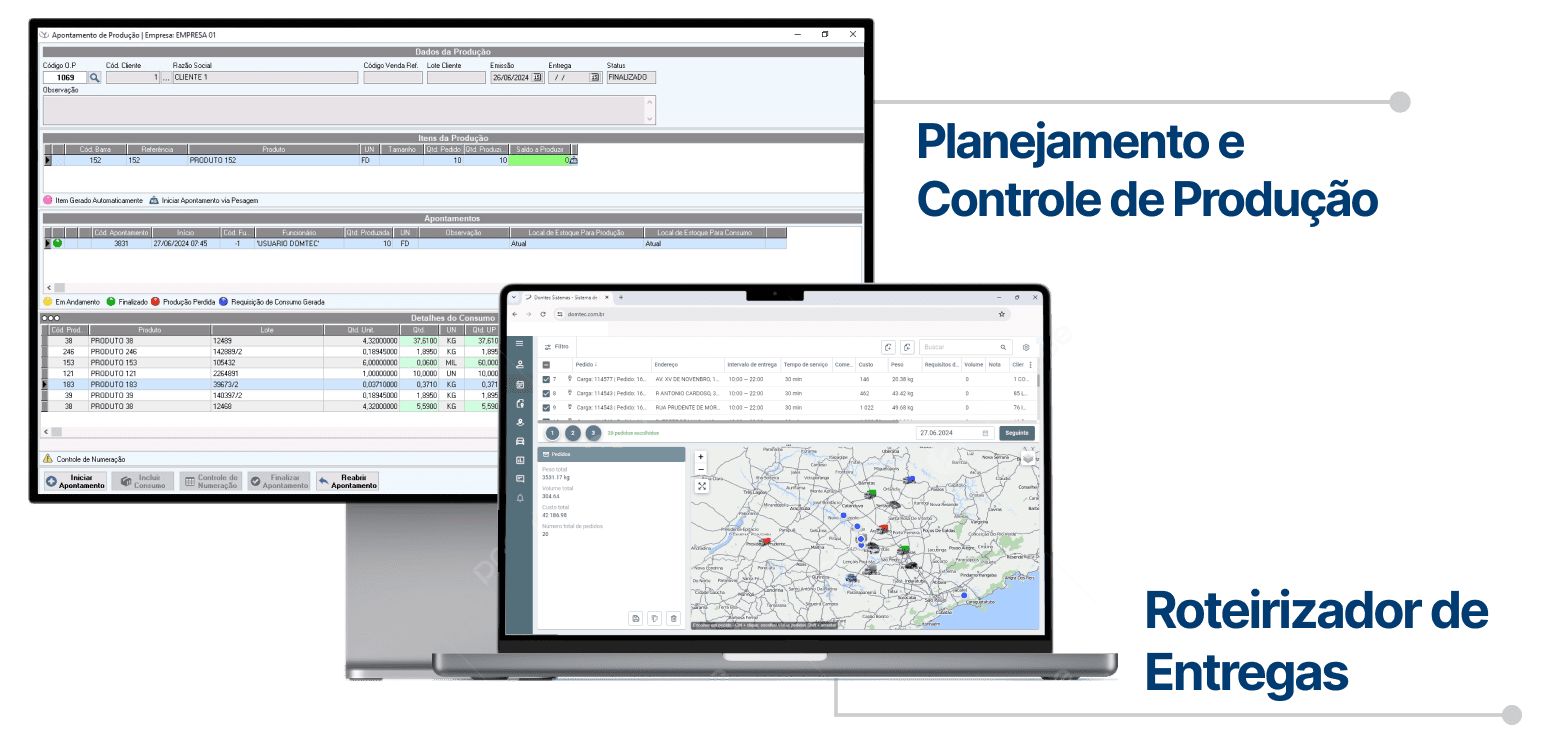Click the first import file icon near Buscar
The image size is (1546, 732).
click(x=888, y=347)
